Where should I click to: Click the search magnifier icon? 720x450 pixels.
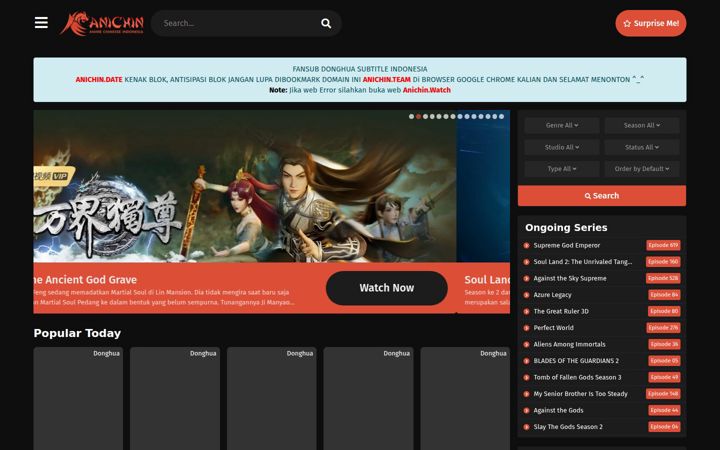coord(326,23)
